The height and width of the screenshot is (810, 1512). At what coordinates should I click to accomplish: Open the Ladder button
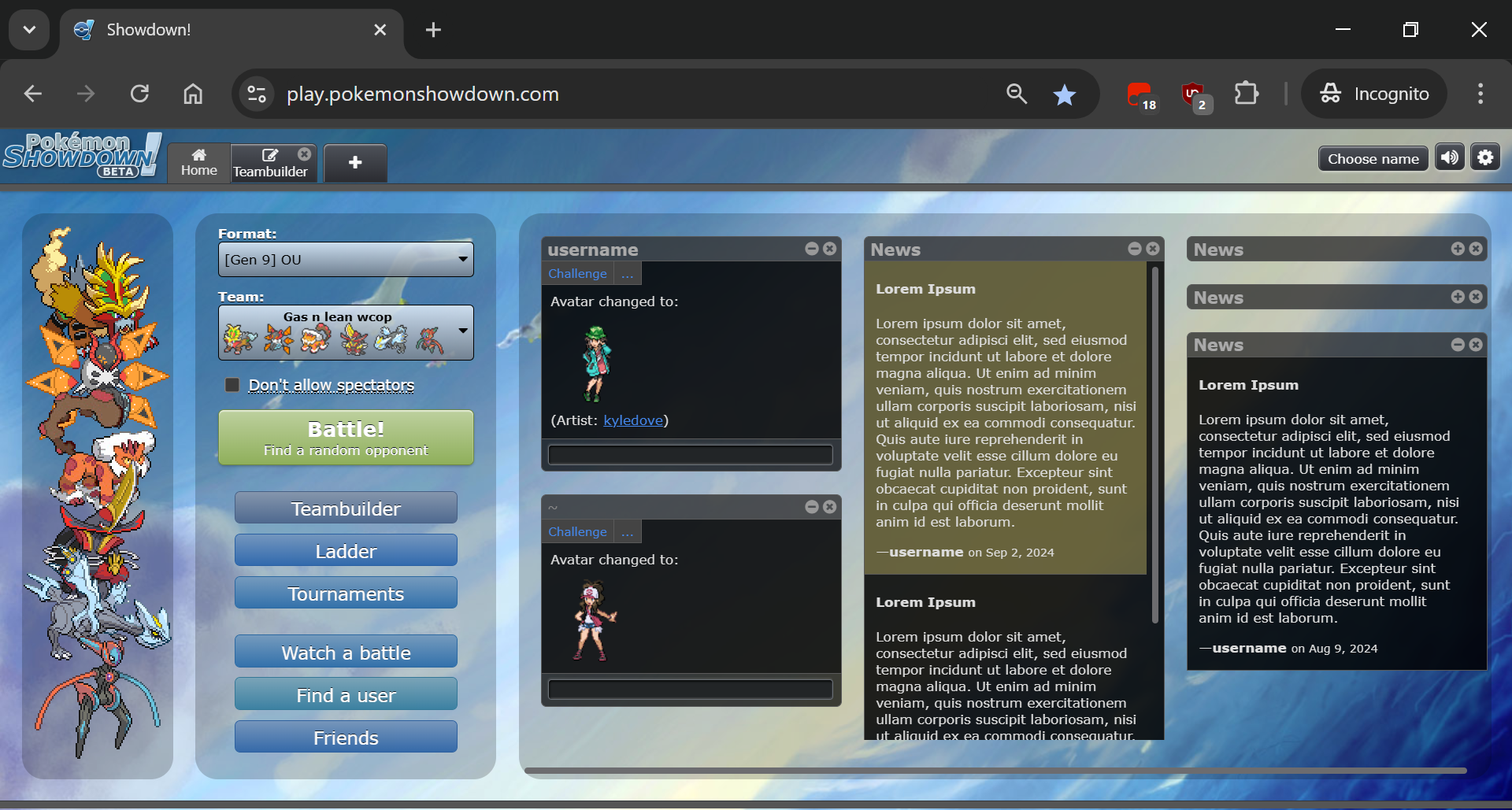346,551
